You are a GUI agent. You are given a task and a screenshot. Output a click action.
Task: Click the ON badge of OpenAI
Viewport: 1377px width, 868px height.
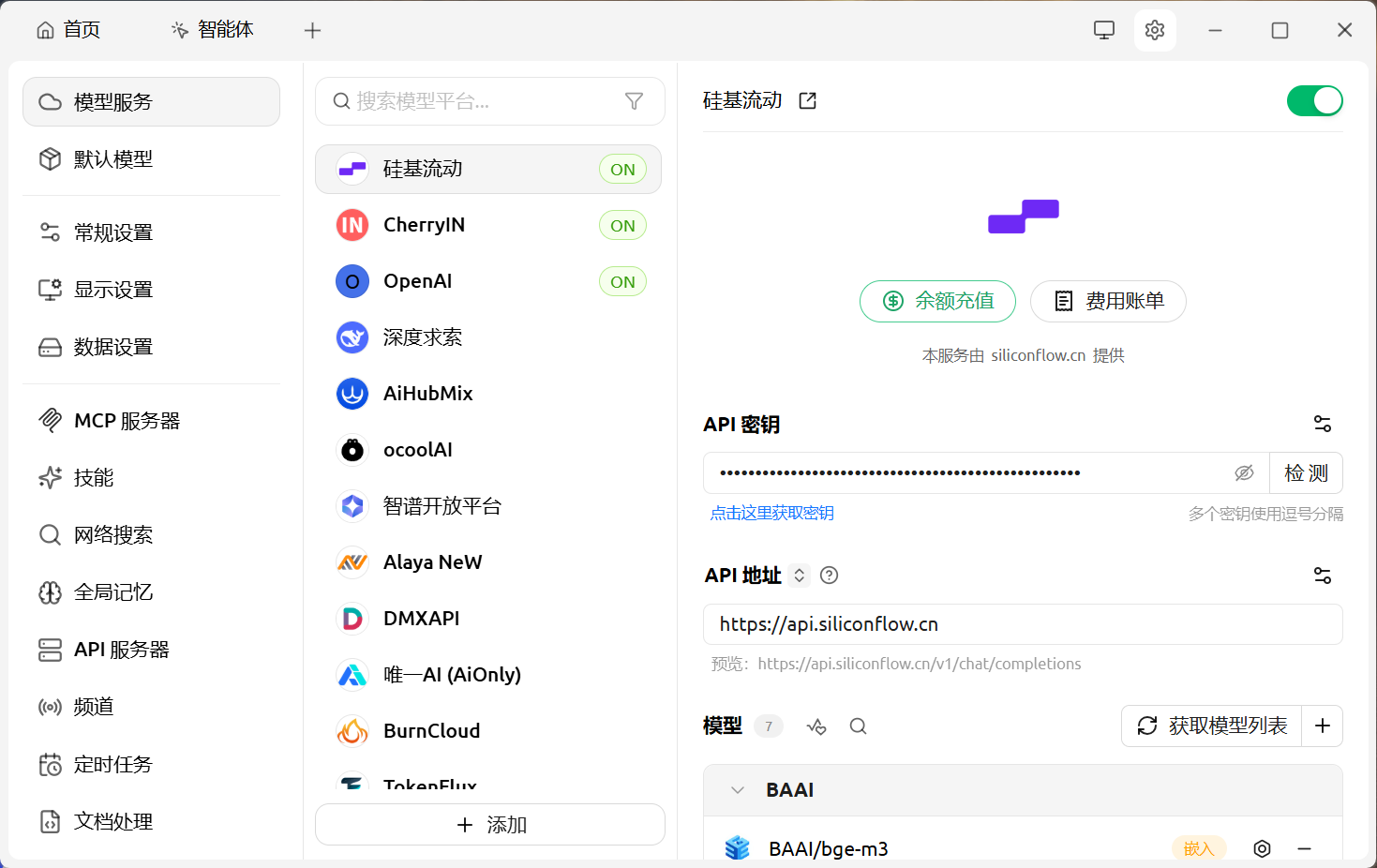pos(622,282)
